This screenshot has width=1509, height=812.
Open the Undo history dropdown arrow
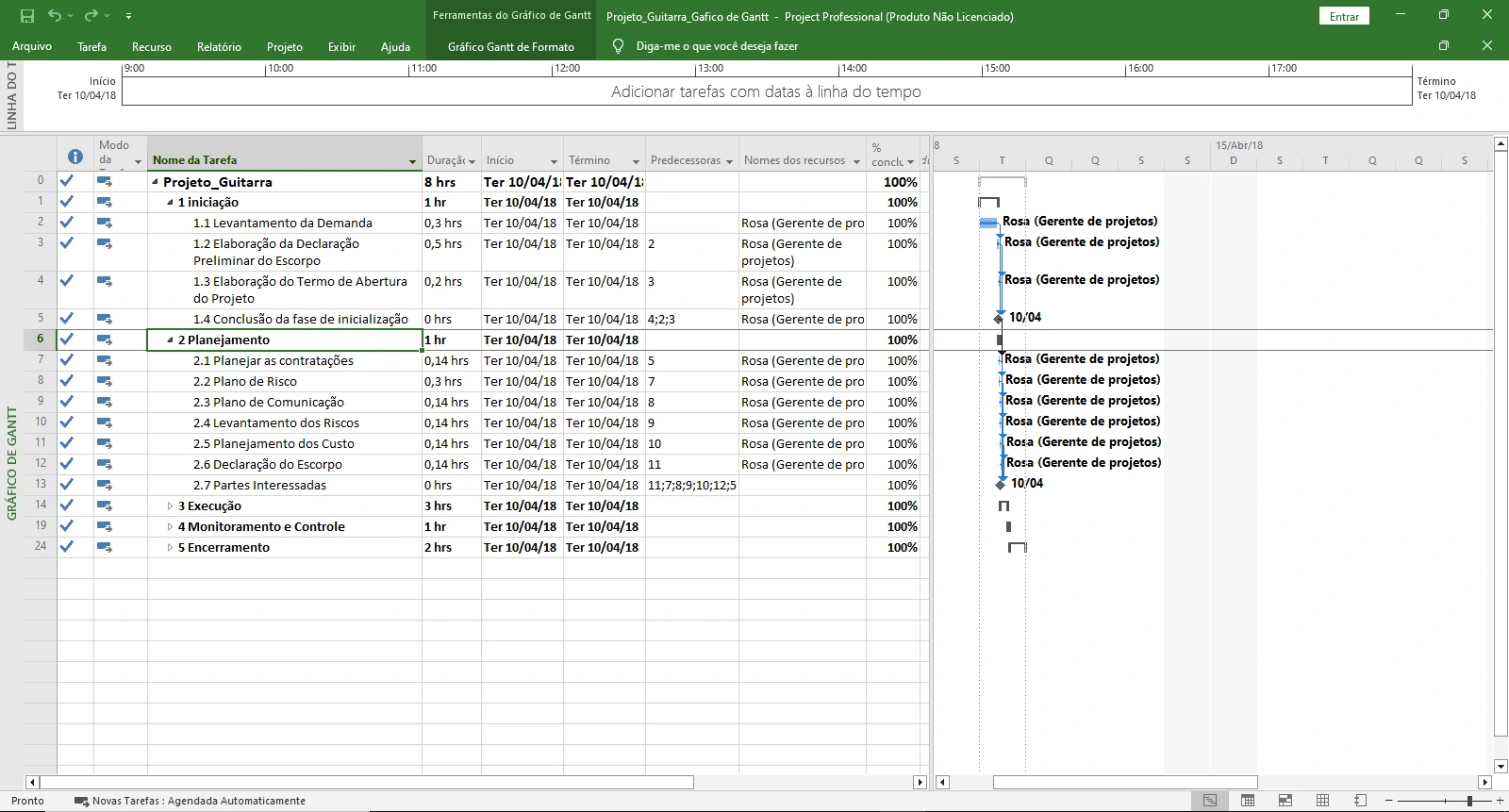[70, 16]
